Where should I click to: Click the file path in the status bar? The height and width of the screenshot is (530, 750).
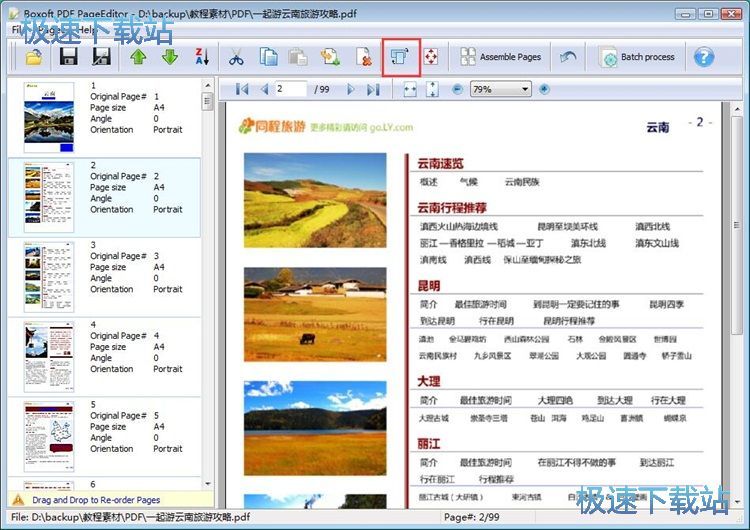pos(131,517)
